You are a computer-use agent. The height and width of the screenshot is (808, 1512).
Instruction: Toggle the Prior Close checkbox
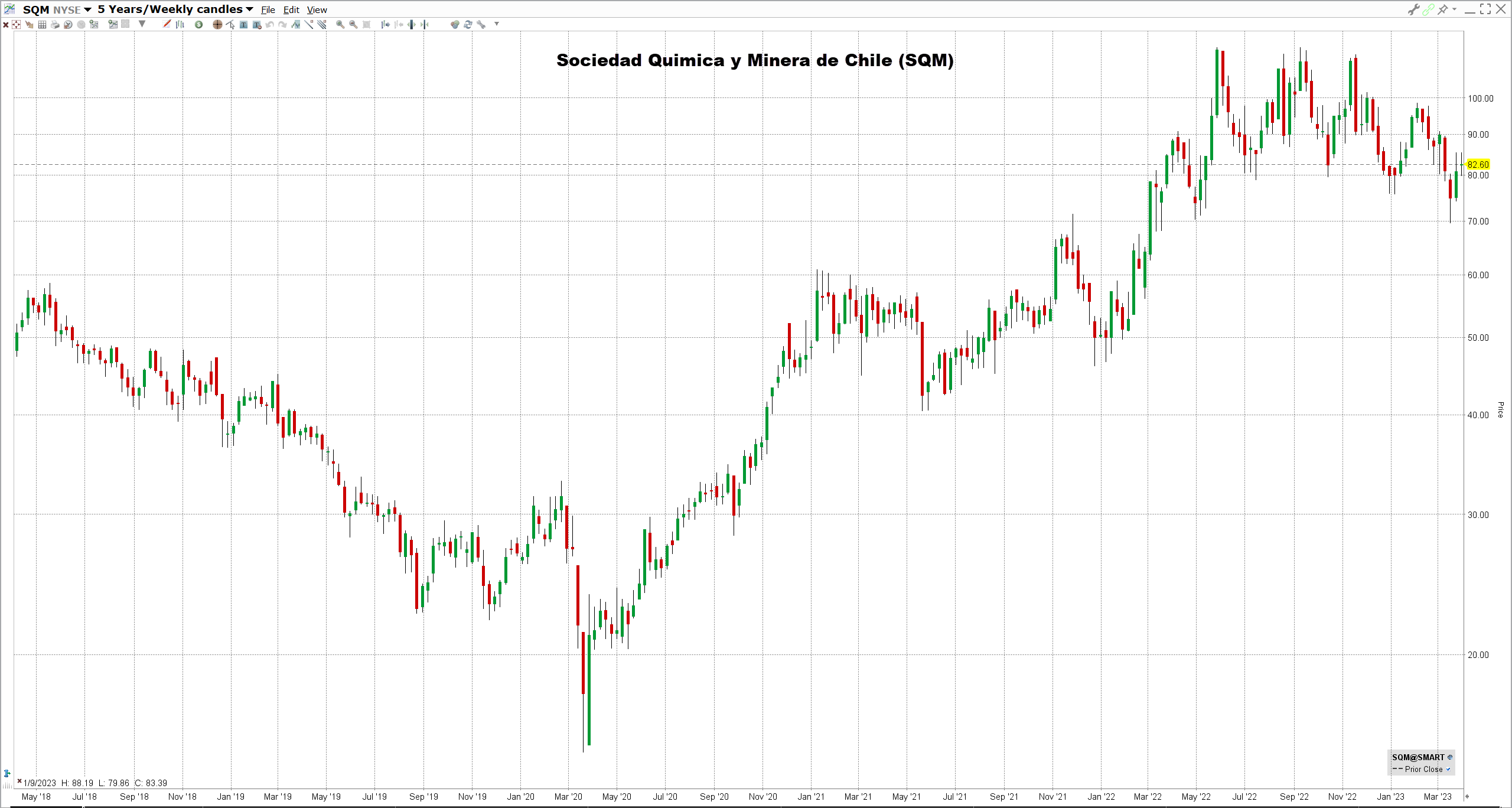coord(1448,769)
